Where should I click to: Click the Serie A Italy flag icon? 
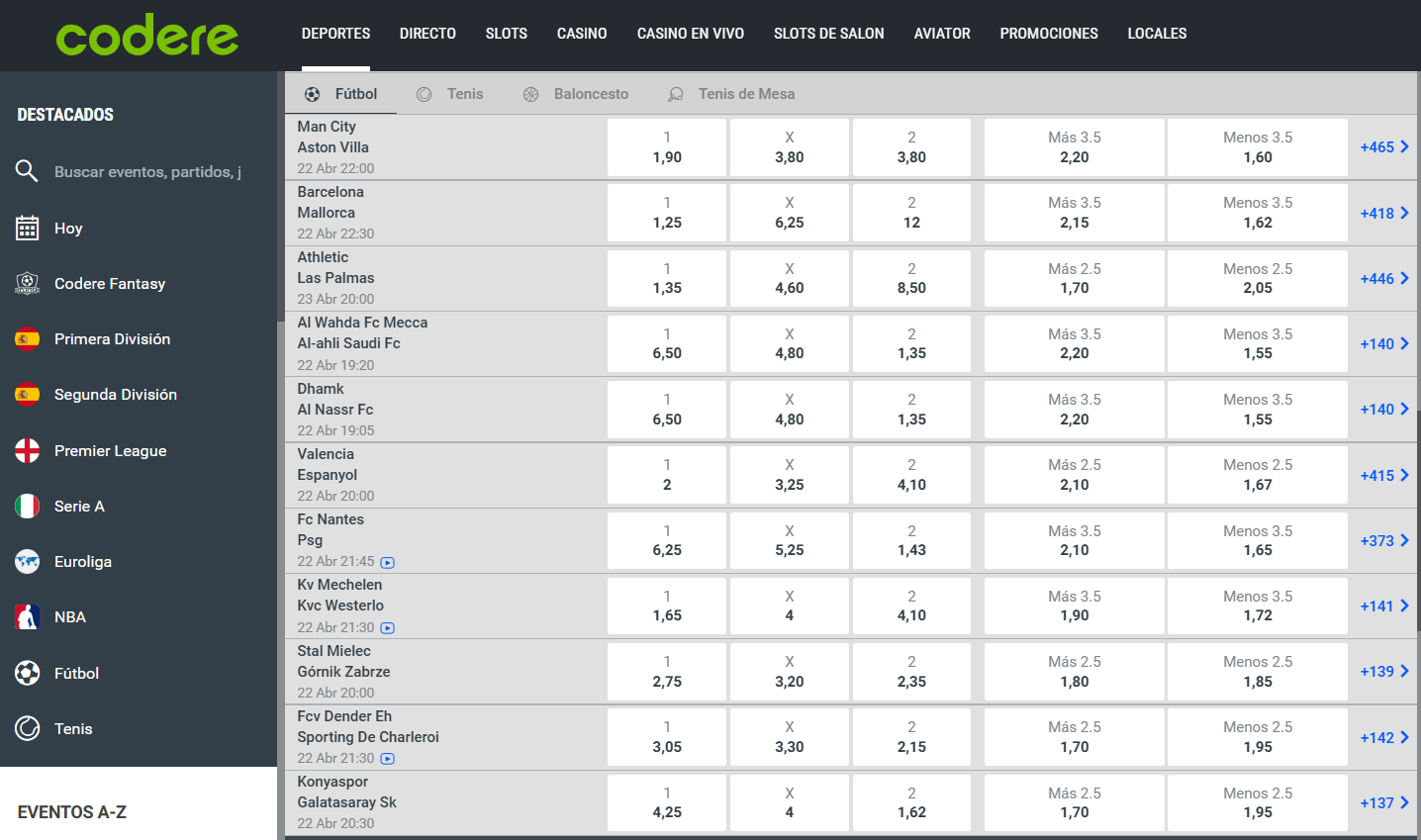[x=27, y=507]
